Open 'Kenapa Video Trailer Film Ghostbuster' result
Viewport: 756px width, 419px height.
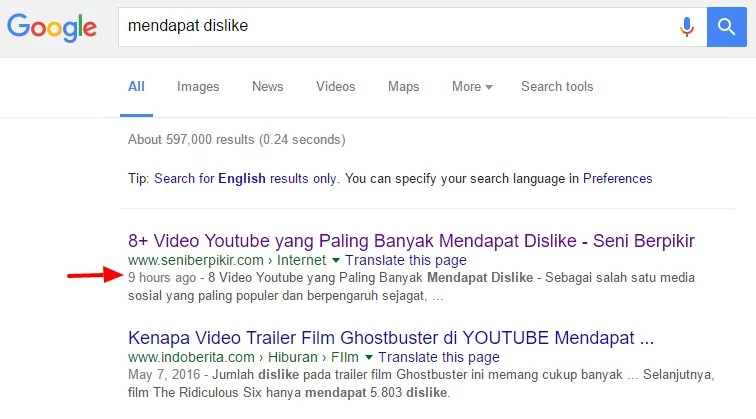pyautogui.click(x=390, y=337)
